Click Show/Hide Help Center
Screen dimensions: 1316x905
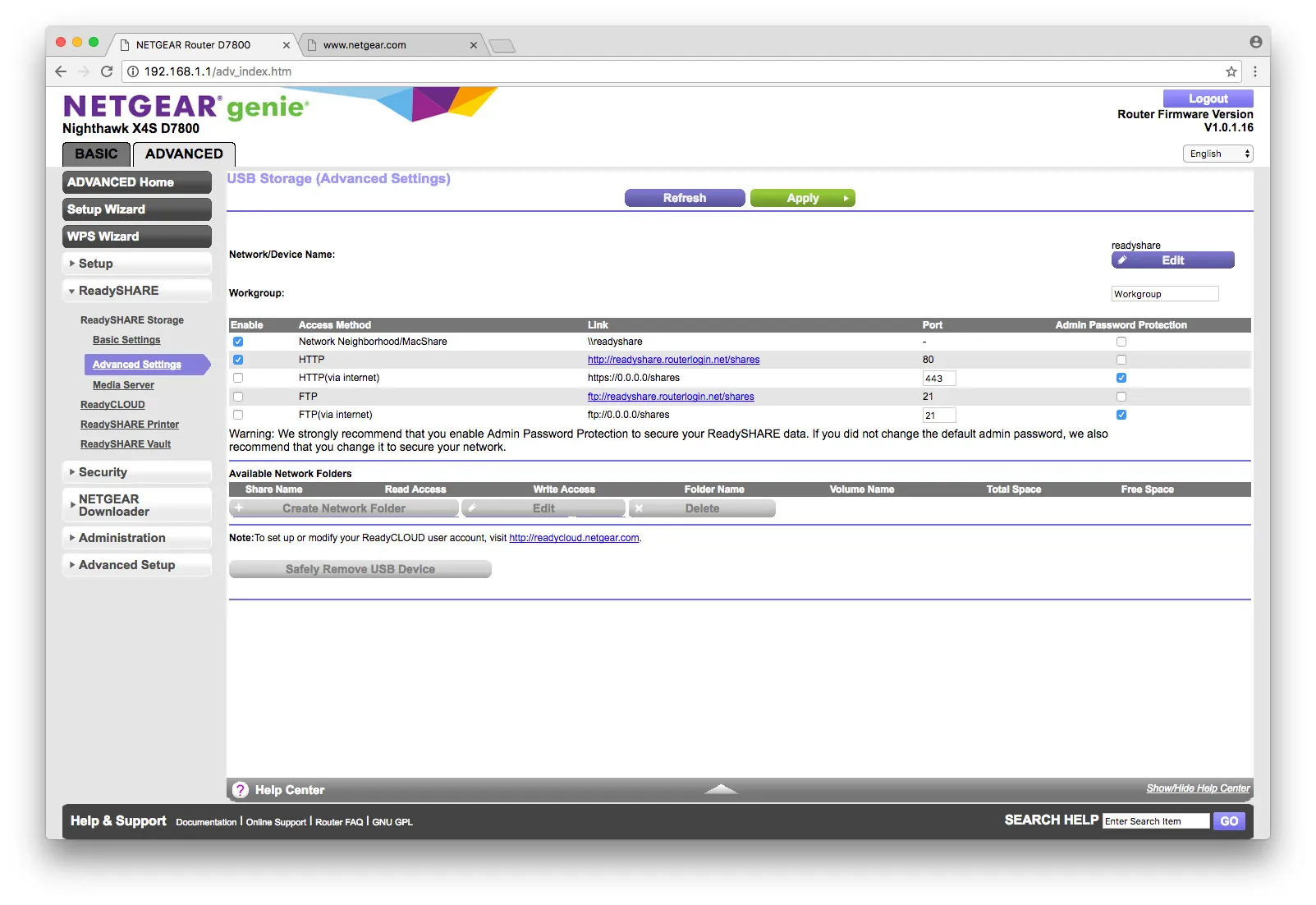point(1198,788)
